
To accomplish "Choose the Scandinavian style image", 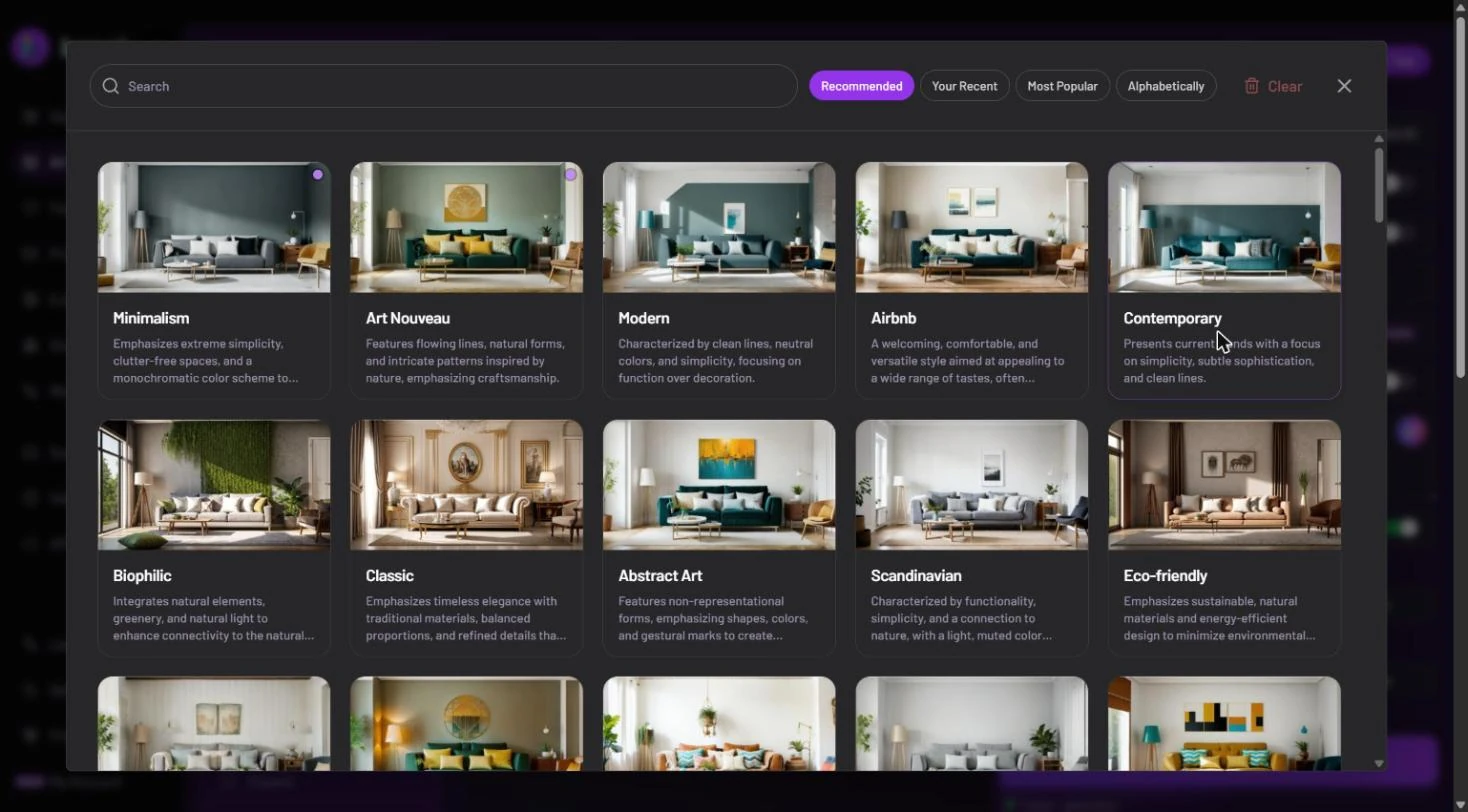I will pyautogui.click(x=971, y=485).
